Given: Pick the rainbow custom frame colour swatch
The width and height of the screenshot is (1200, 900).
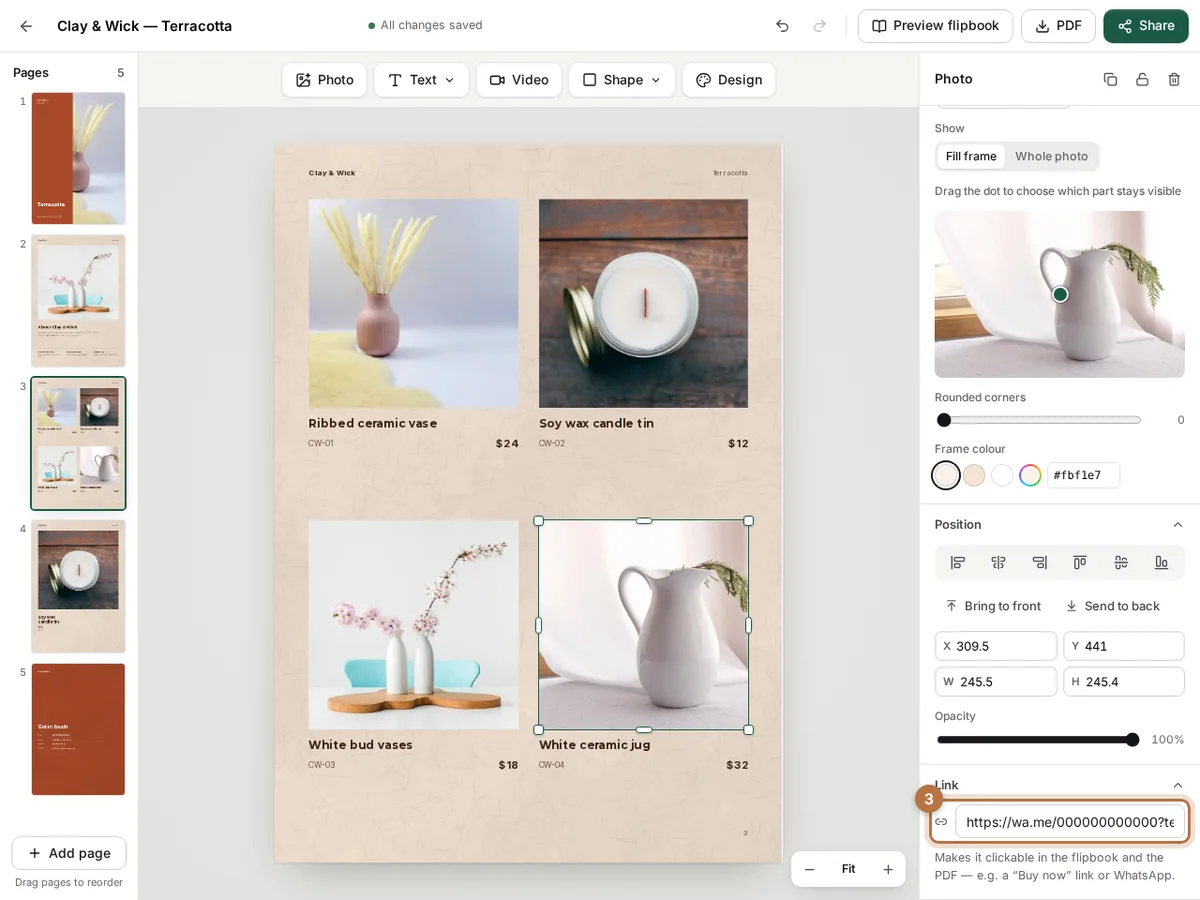Looking at the screenshot, I should point(1030,475).
